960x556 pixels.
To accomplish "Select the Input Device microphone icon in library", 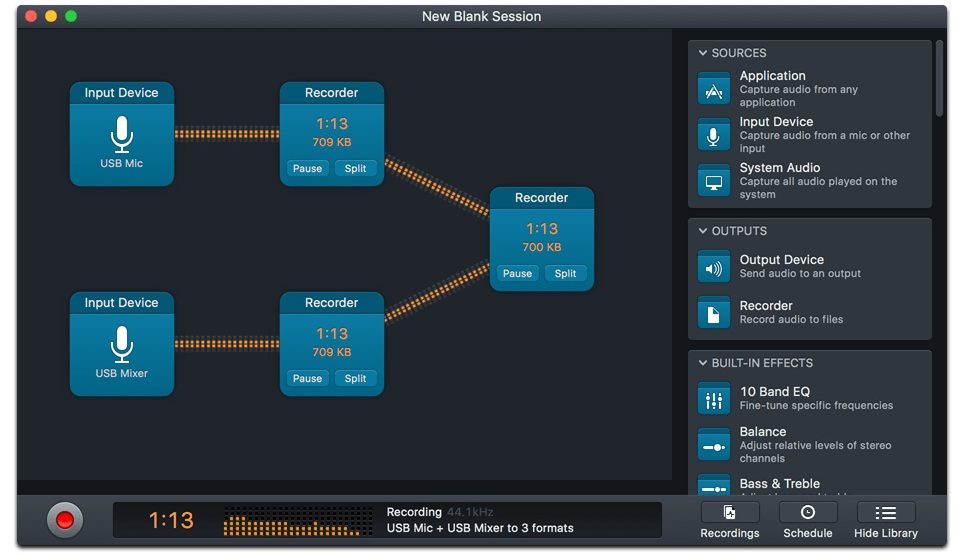I will tap(713, 135).
